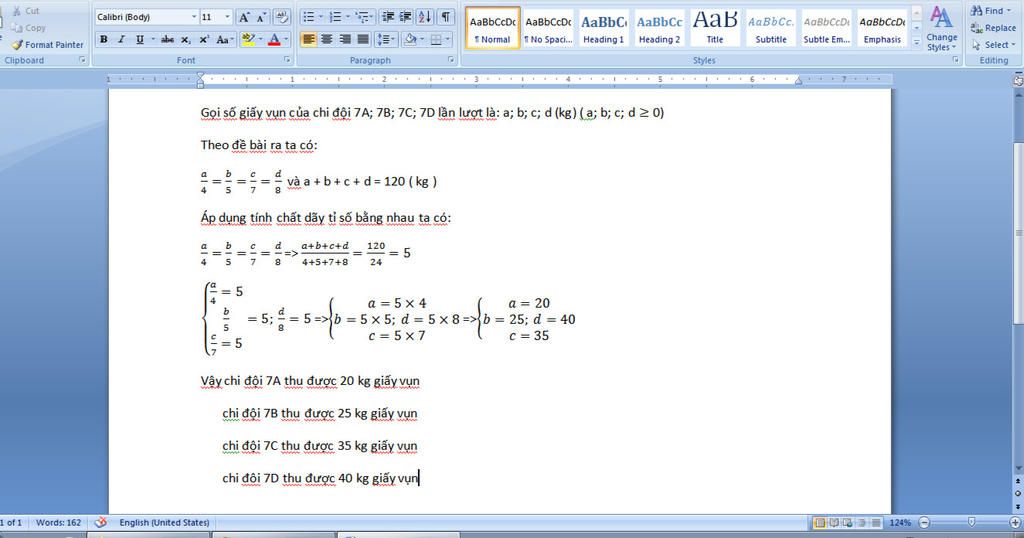Click the Words: 162 counter
Image resolution: width=1024 pixels, height=538 pixels.
[58, 522]
